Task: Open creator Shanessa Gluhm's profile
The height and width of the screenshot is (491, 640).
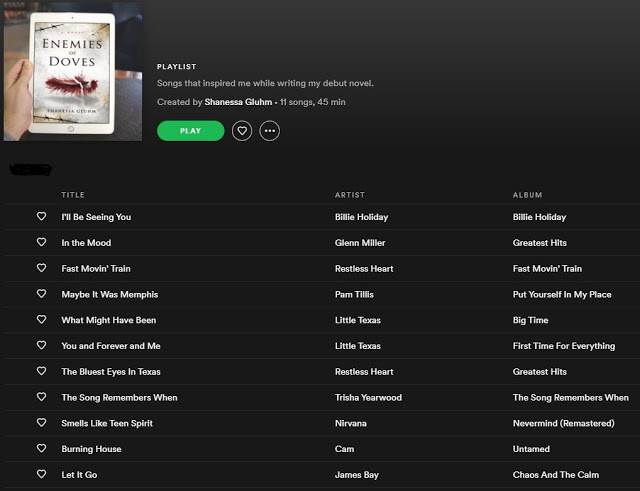Action: tap(238, 102)
